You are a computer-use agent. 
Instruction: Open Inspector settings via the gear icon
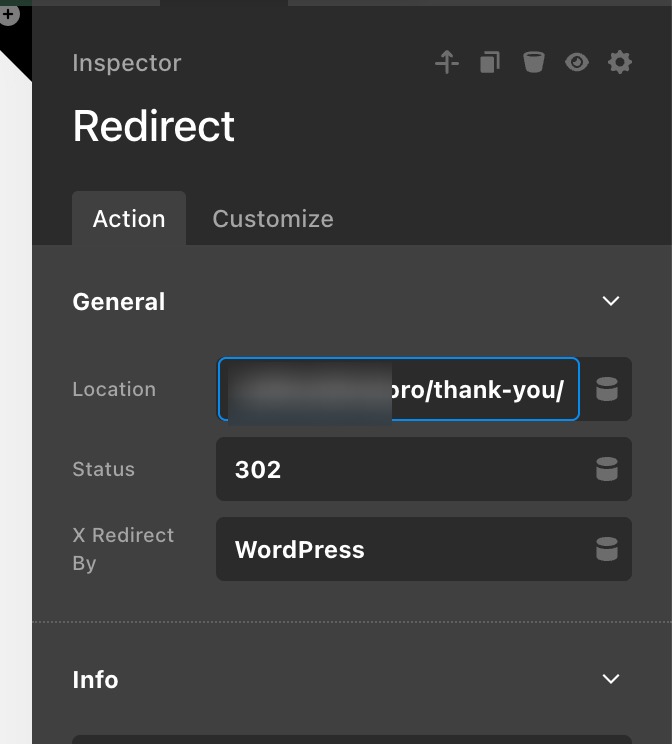(620, 63)
